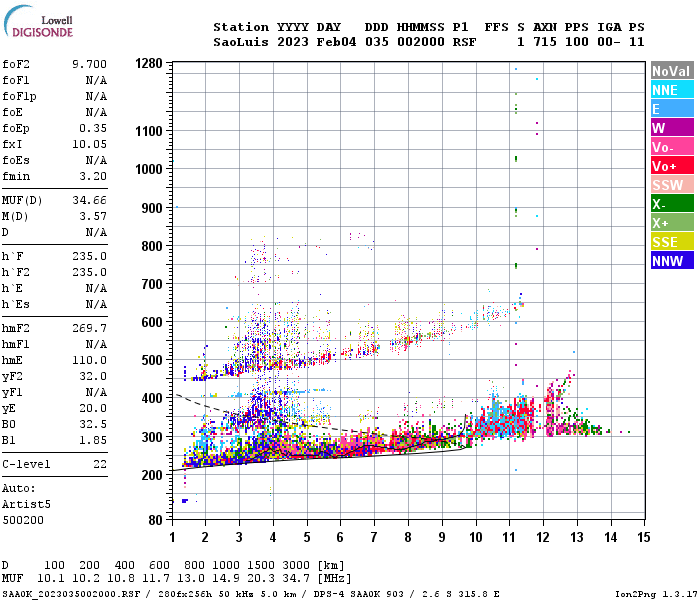The height and width of the screenshot is (600, 700).
Task: Click frequency axis label 15
Action: pyautogui.click(x=644, y=537)
